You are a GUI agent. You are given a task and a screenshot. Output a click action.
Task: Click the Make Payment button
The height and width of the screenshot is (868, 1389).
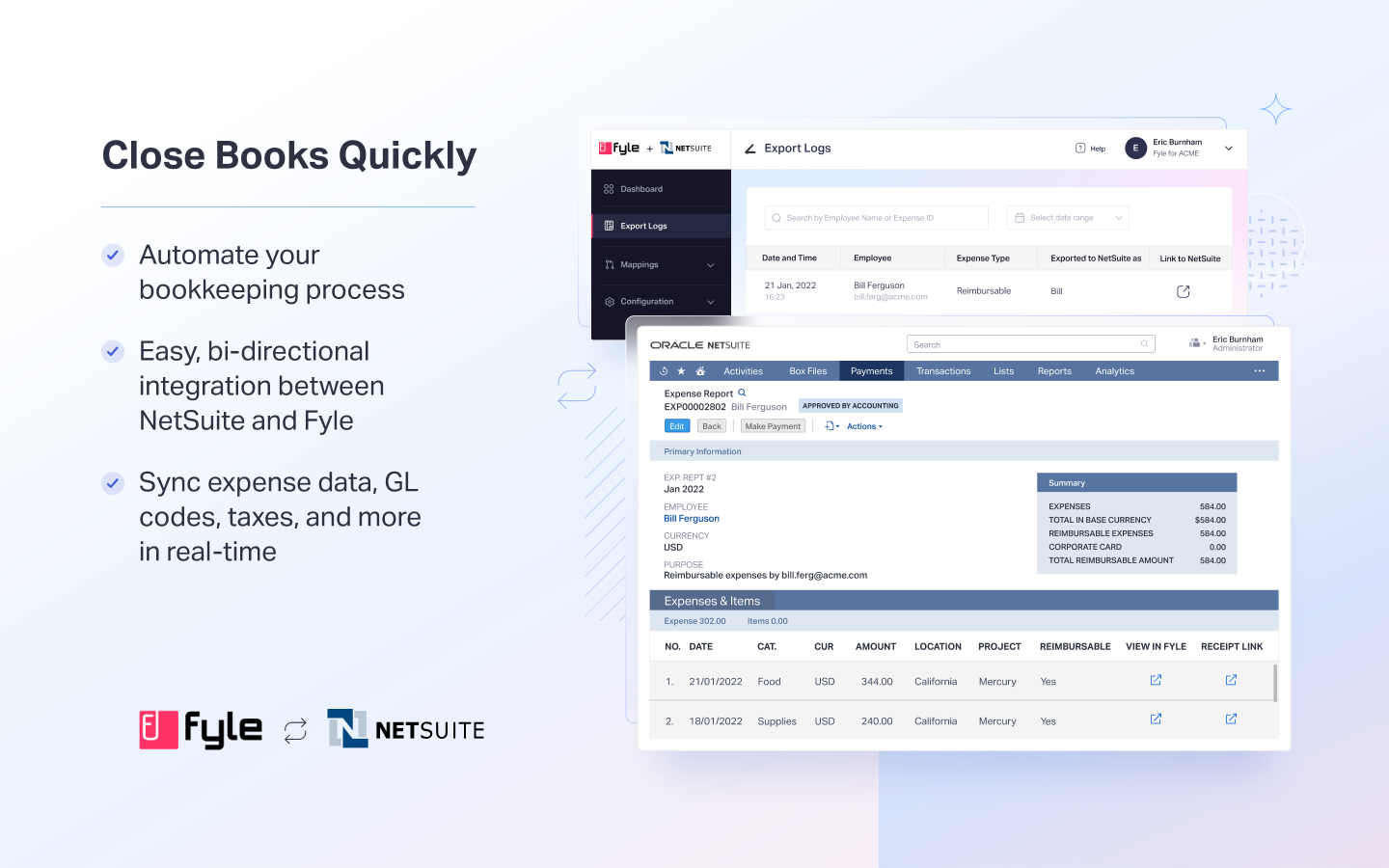point(773,426)
